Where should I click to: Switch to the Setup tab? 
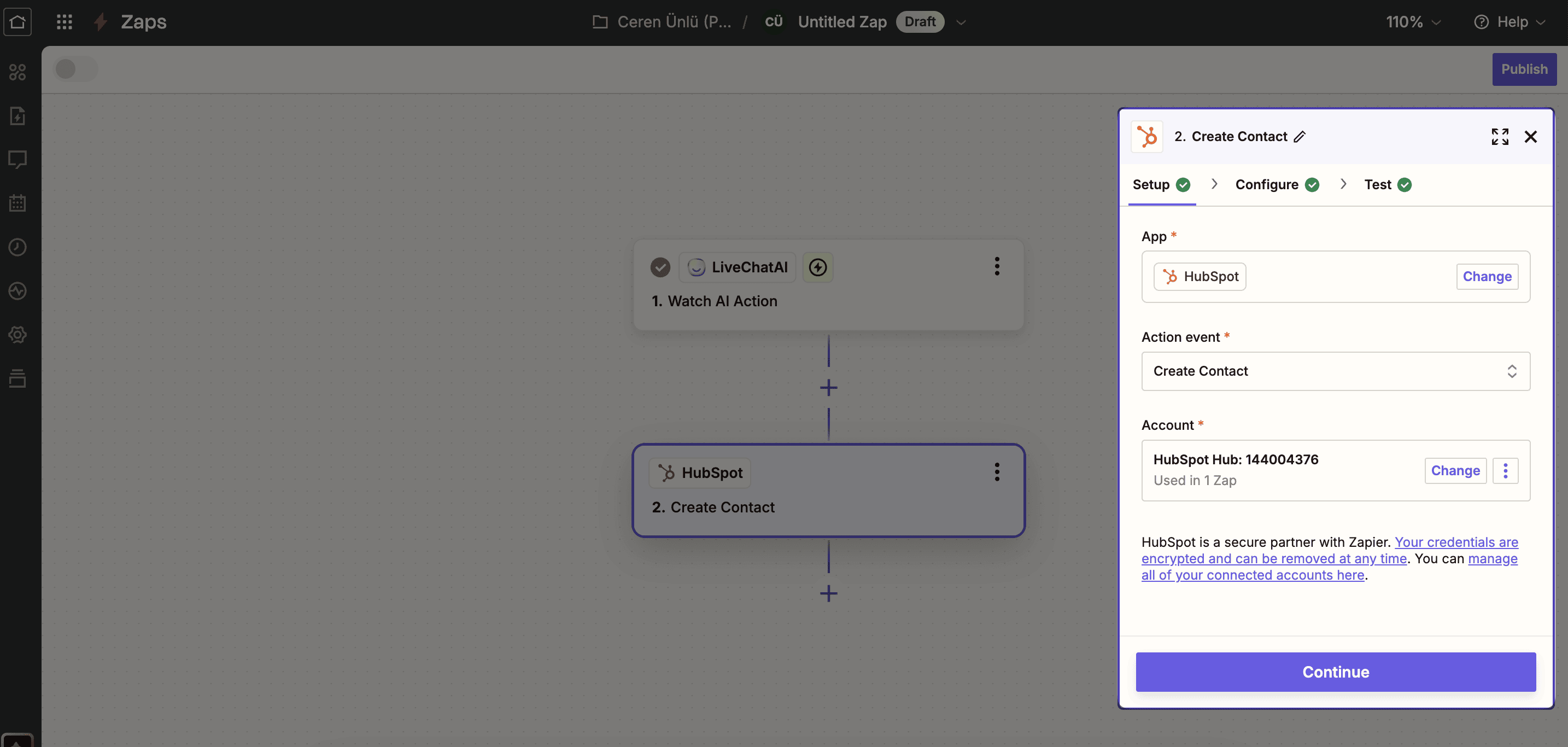[1161, 184]
